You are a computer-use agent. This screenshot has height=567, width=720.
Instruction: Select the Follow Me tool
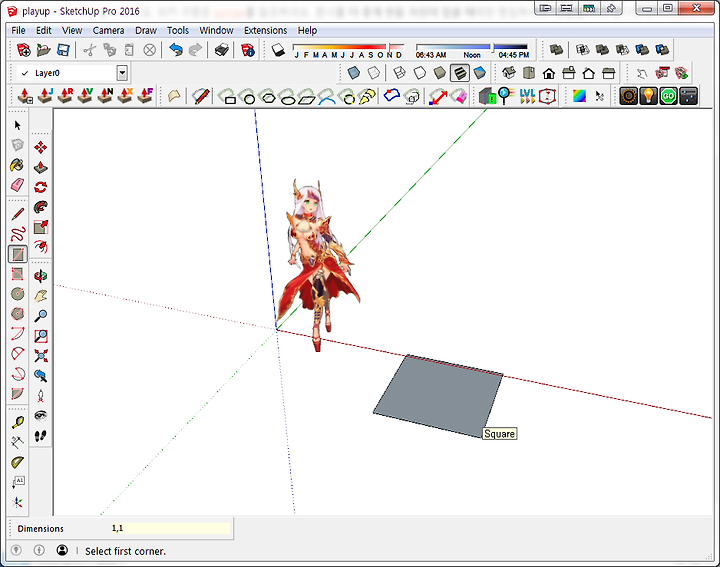coord(40,207)
